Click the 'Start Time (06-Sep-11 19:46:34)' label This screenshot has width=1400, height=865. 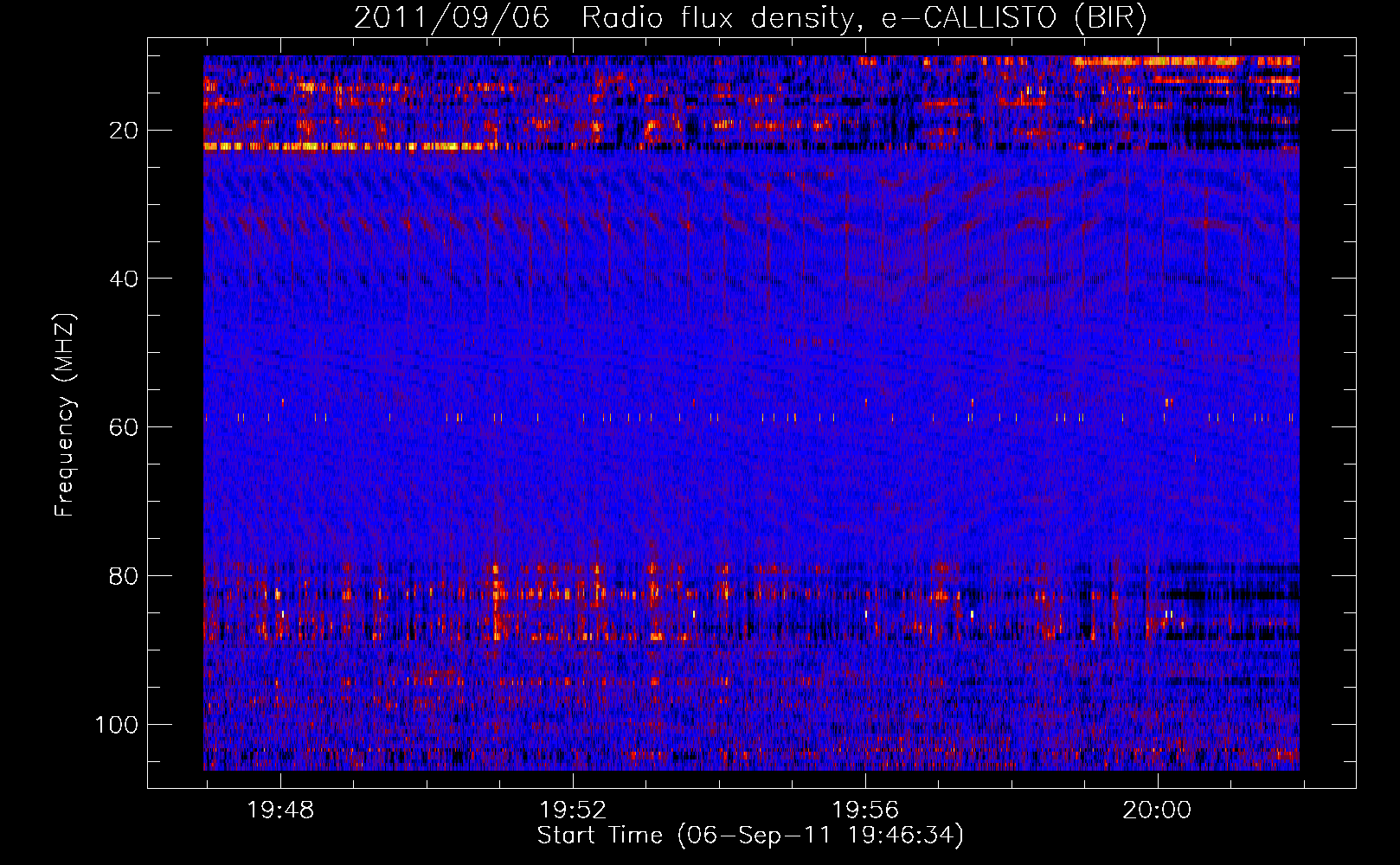750,836
